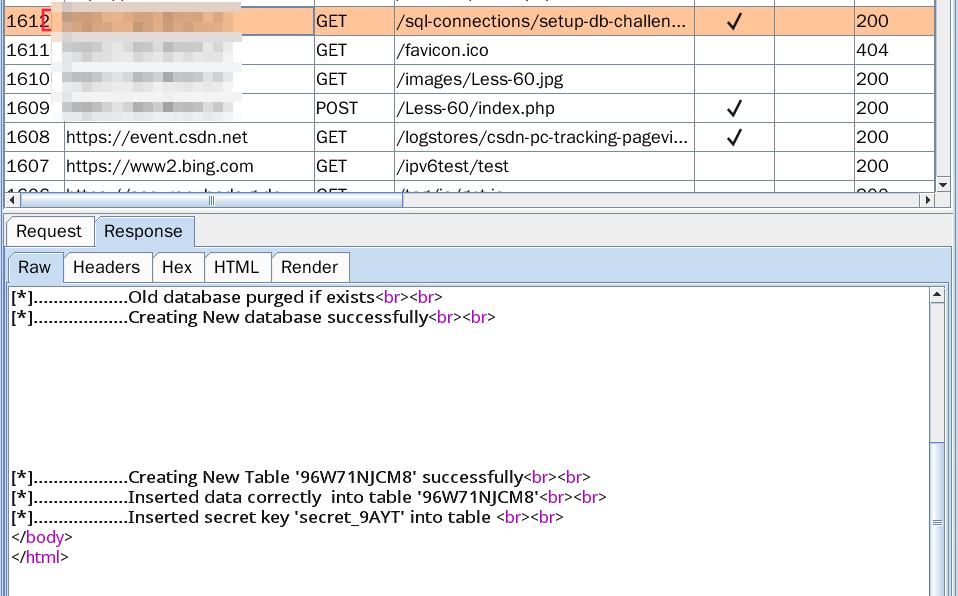Click the GET method cell in row 1611
958x596 pixels.
click(x=354, y=50)
